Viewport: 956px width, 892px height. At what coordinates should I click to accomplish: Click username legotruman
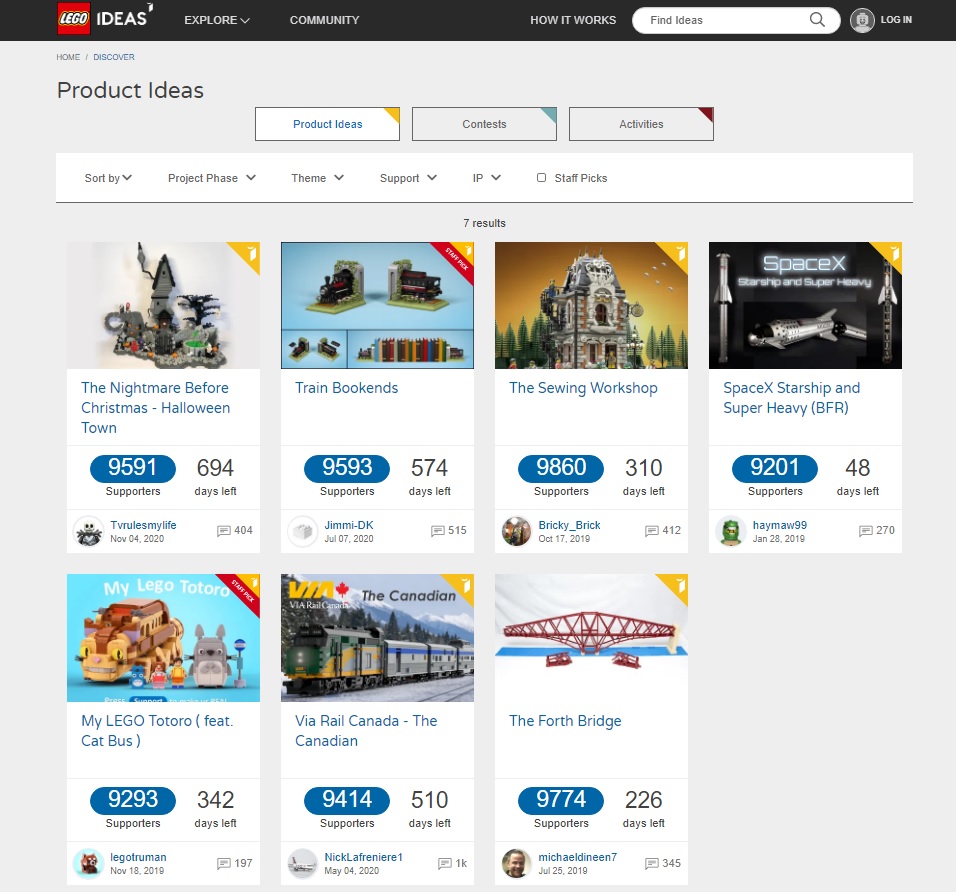point(138,857)
